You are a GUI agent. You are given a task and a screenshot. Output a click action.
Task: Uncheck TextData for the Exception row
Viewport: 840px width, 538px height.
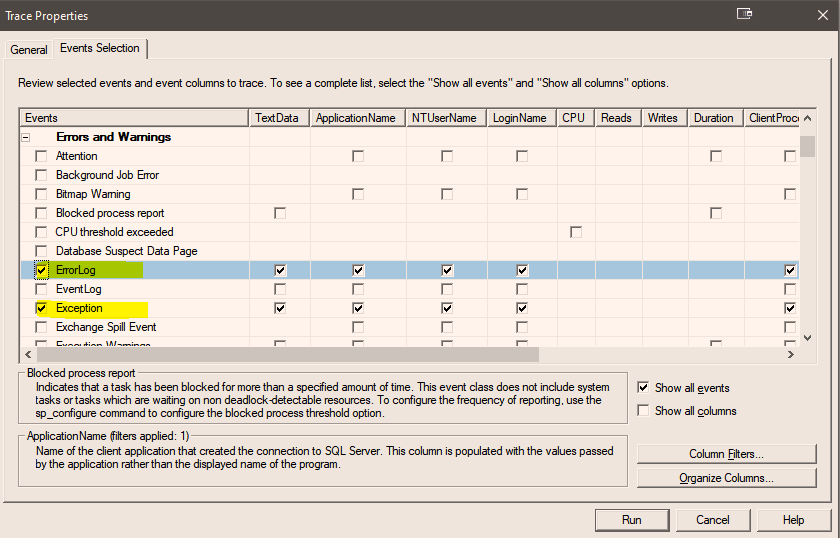[x=280, y=308]
